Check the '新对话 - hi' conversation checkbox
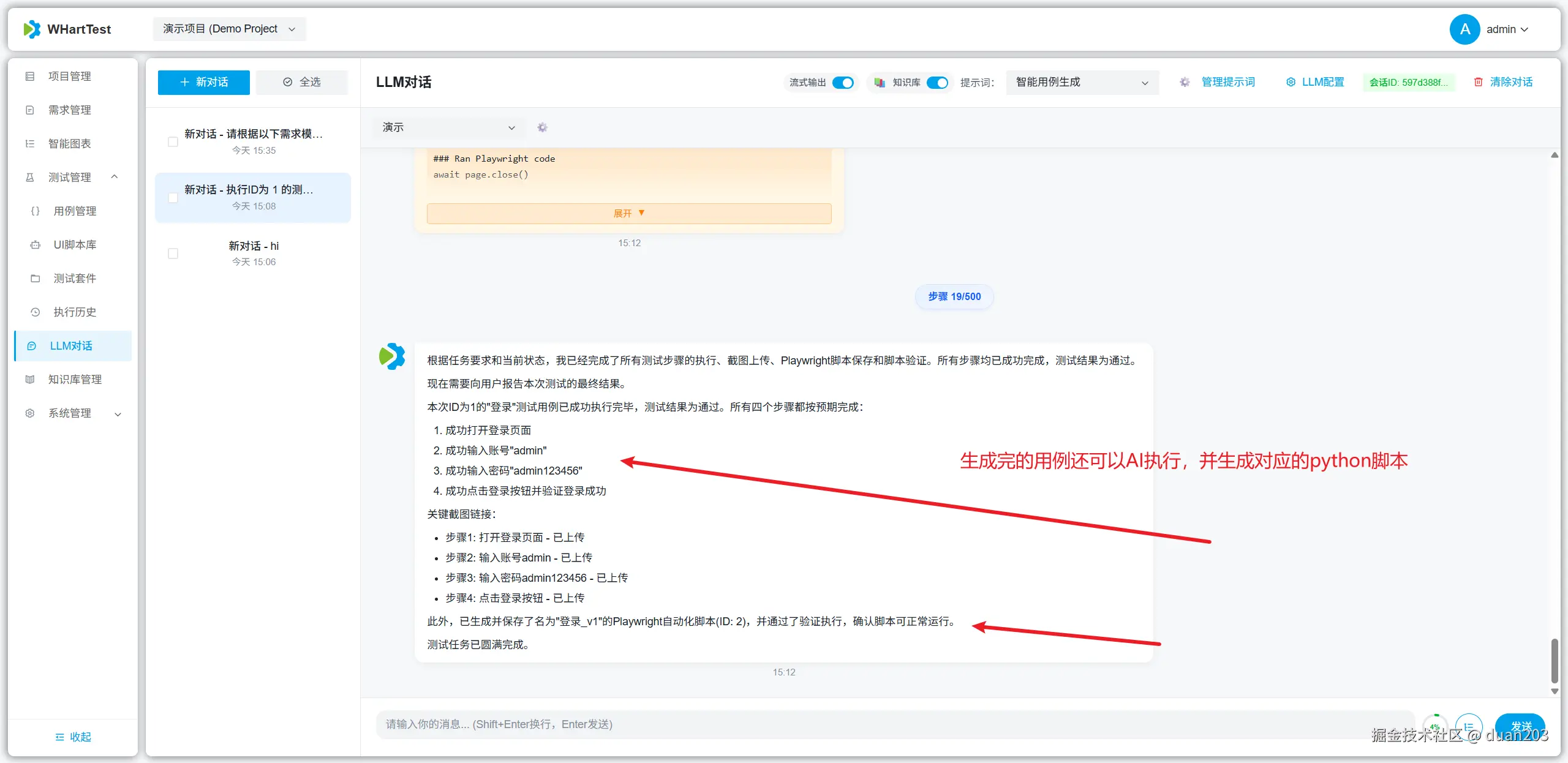 point(173,253)
